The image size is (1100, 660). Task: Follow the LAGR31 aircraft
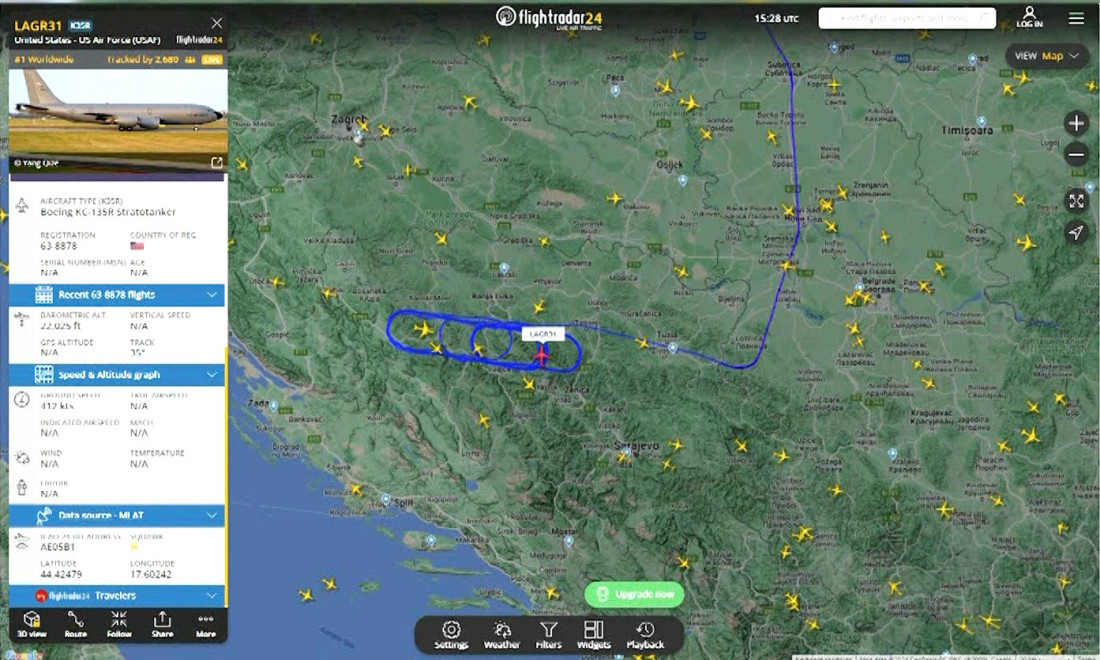[x=119, y=623]
